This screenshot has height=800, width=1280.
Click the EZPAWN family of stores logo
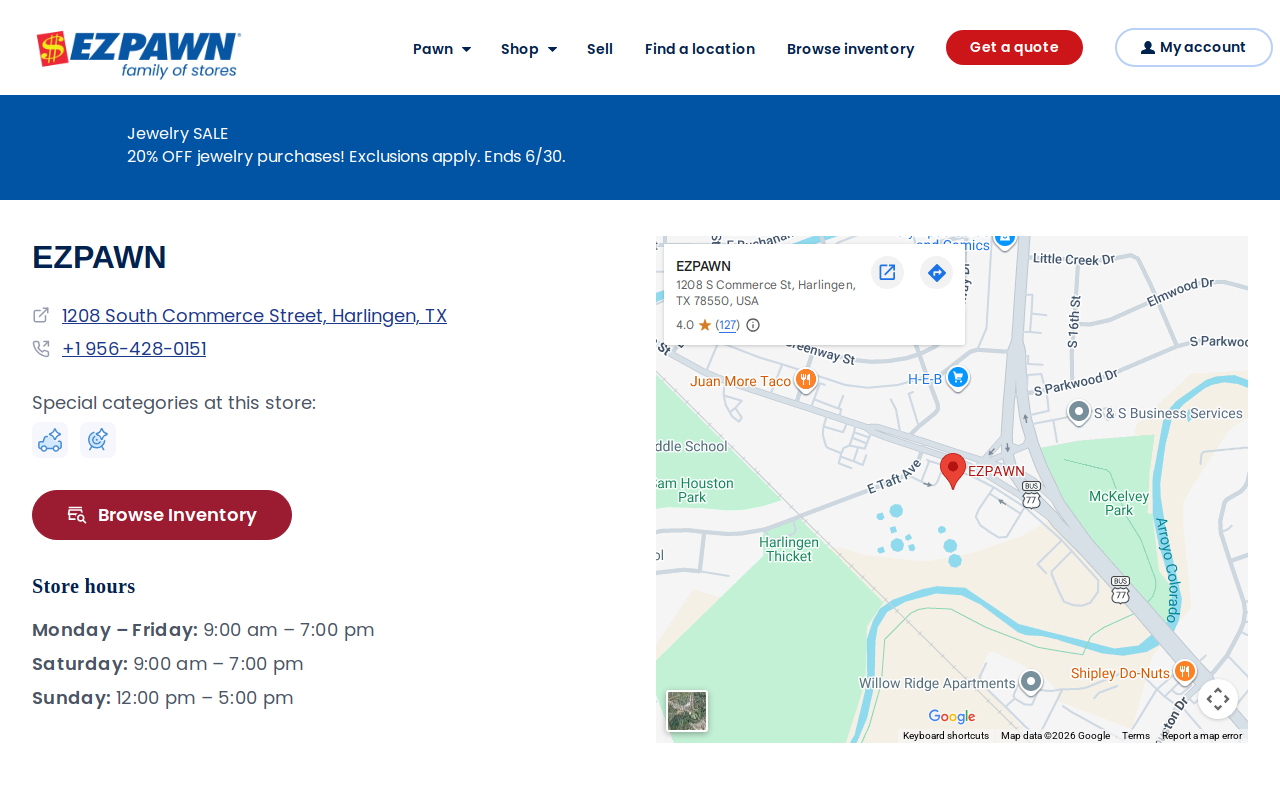[138, 54]
